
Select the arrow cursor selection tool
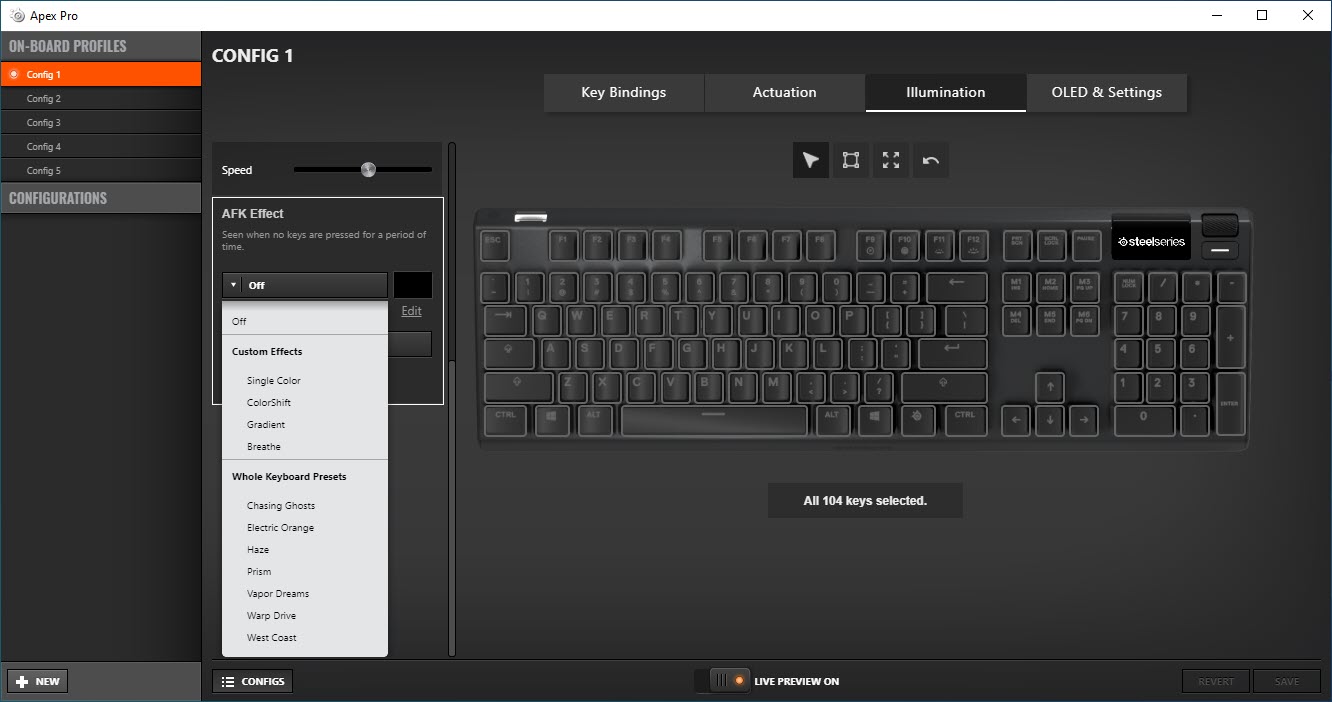811,160
